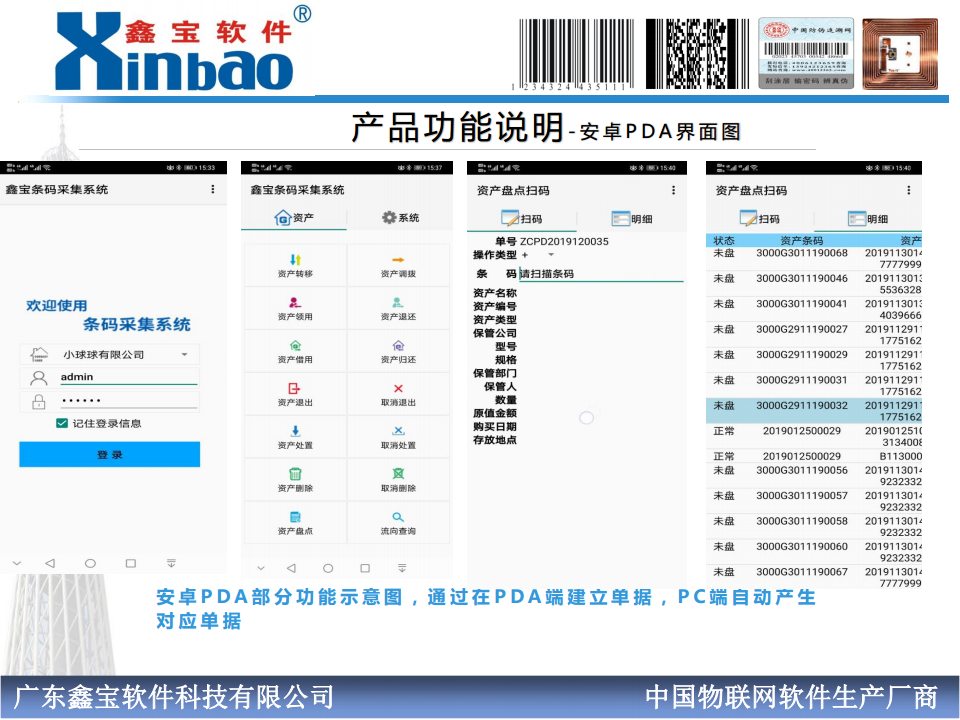Click the 资产条码 column header
960x720 pixels.
coord(801,241)
